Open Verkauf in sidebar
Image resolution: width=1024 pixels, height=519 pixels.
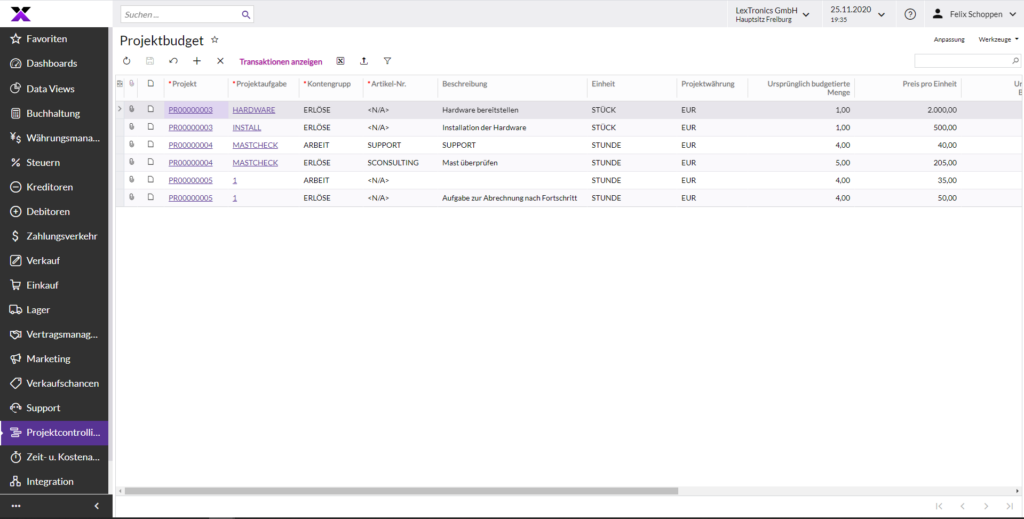(x=54, y=260)
